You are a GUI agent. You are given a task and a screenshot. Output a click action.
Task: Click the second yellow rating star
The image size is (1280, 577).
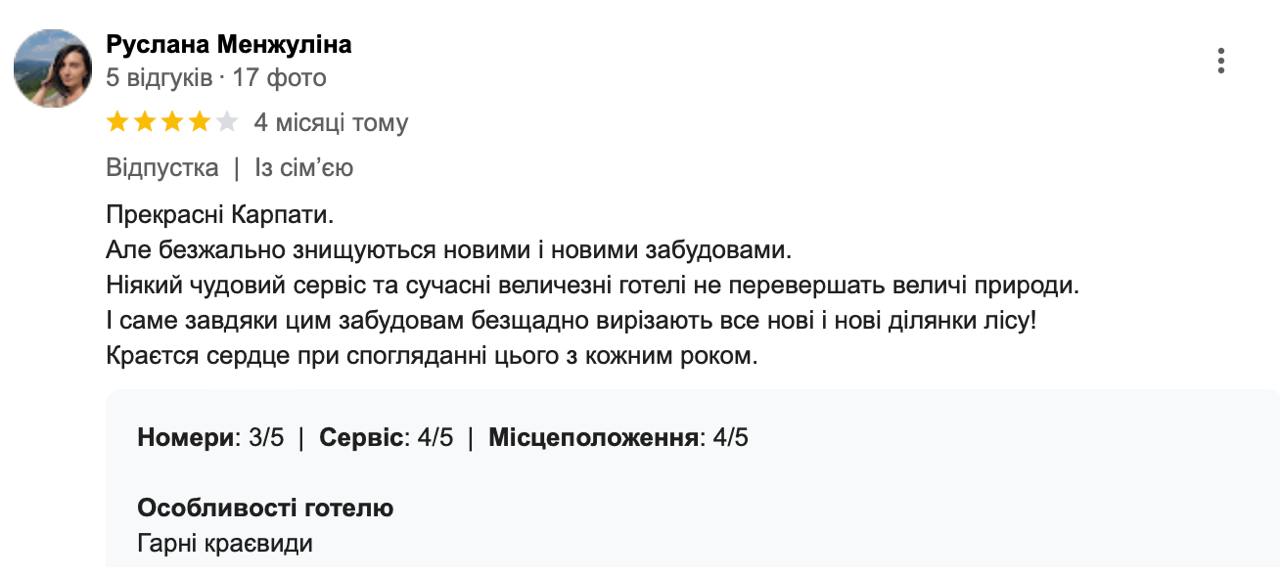[x=145, y=123]
